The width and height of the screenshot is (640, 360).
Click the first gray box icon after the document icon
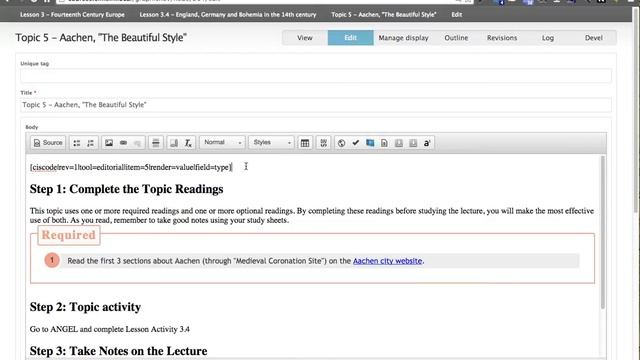click(399, 143)
